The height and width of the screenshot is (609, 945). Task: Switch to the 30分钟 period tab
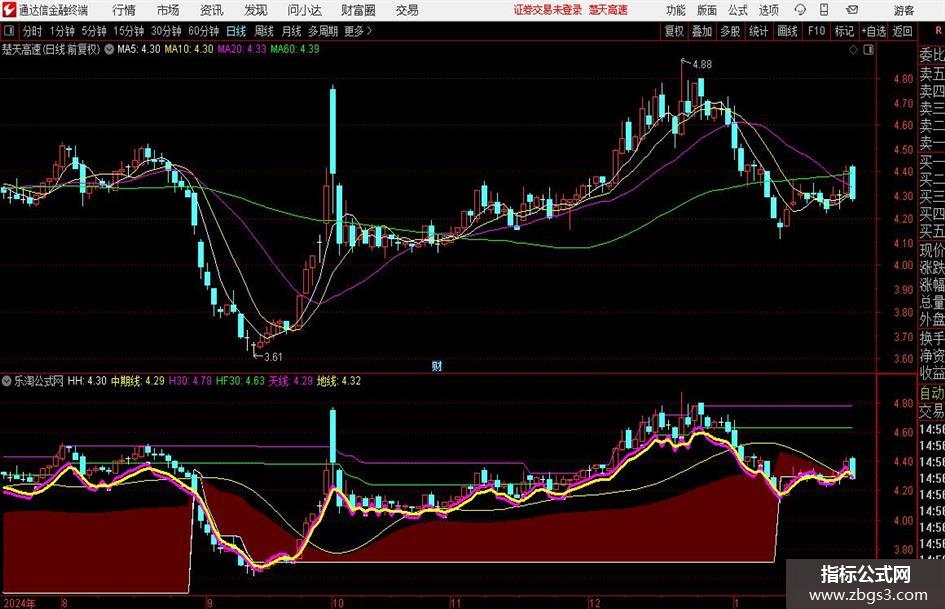pos(166,31)
